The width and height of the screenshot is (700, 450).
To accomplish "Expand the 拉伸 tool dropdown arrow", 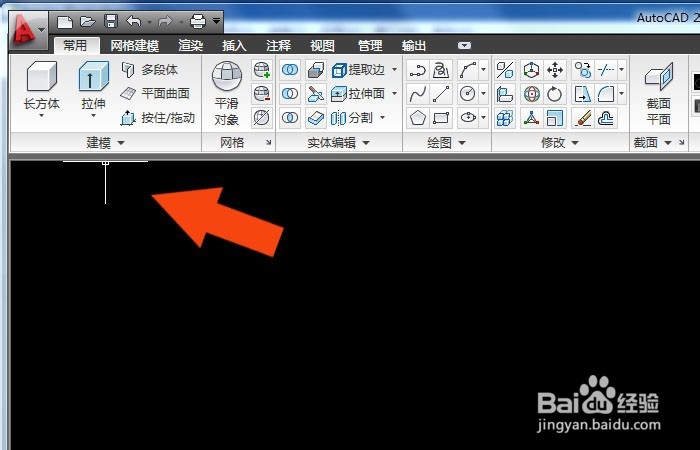I will (94, 116).
